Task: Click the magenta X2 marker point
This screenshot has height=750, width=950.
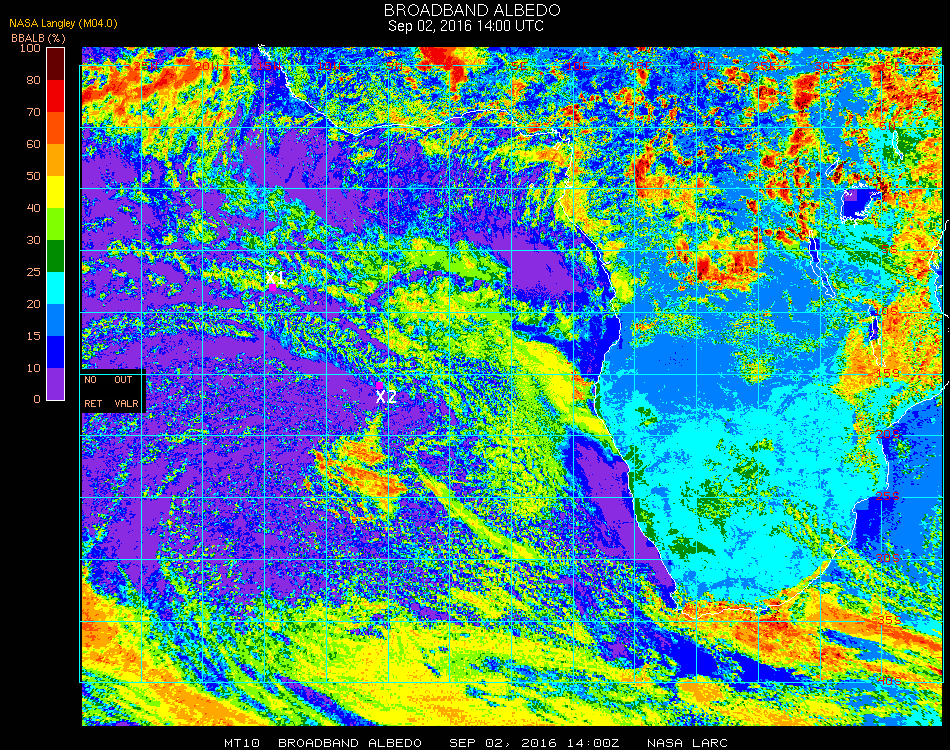Action: coord(380,385)
